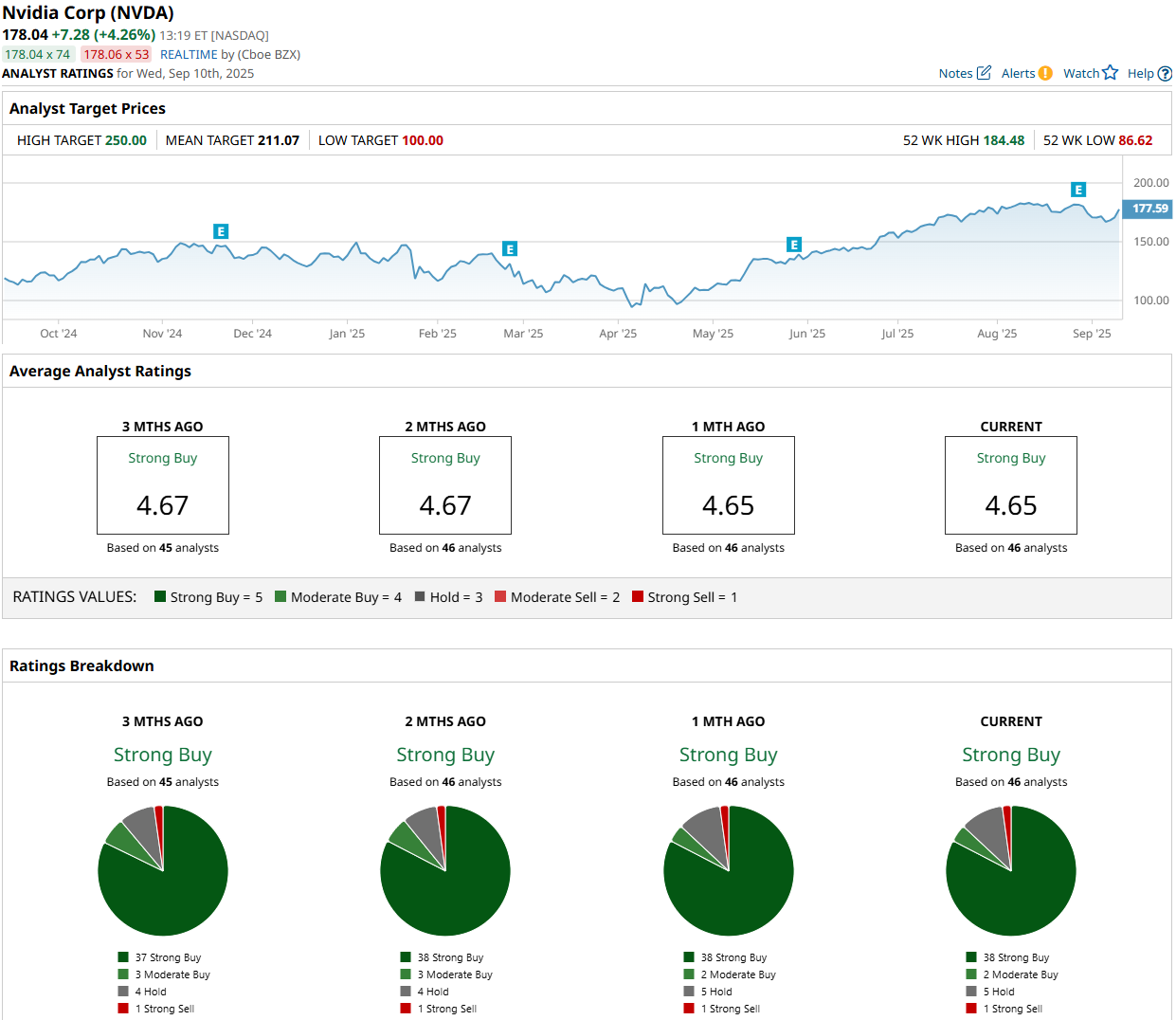1176x1020 pixels.
Task: Click '5 Hold' under CURRENT pie
Action: pyautogui.click(x=990, y=992)
